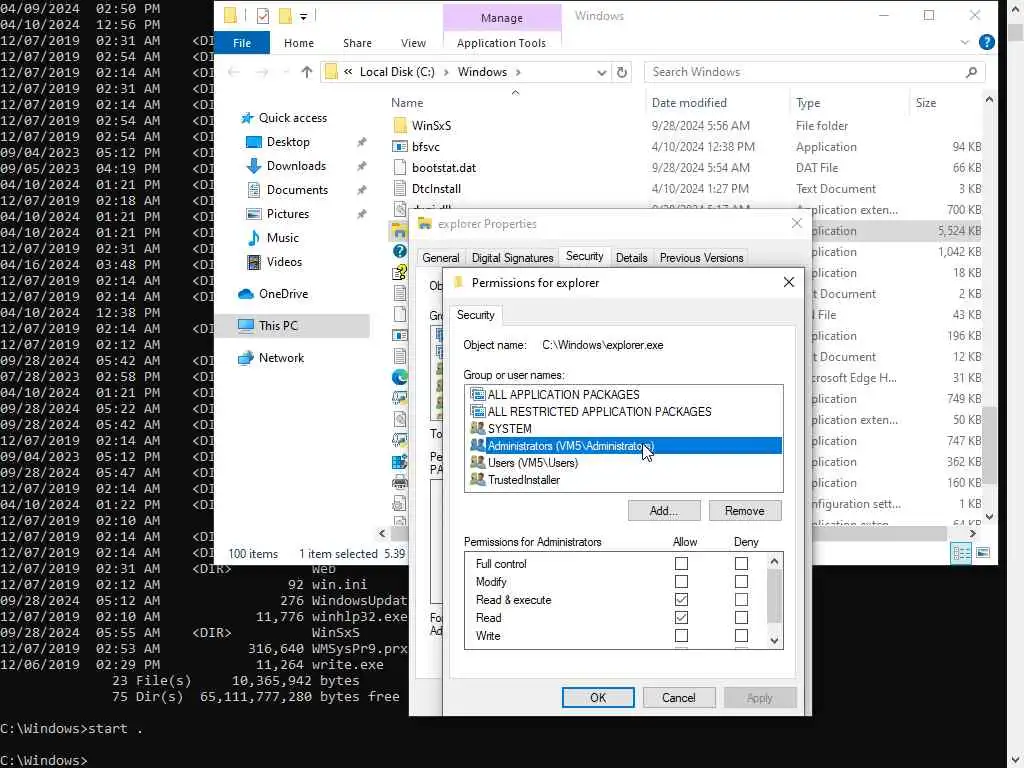Select OneDrive in navigation pane
1024x768 pixels.
[283, 294]
